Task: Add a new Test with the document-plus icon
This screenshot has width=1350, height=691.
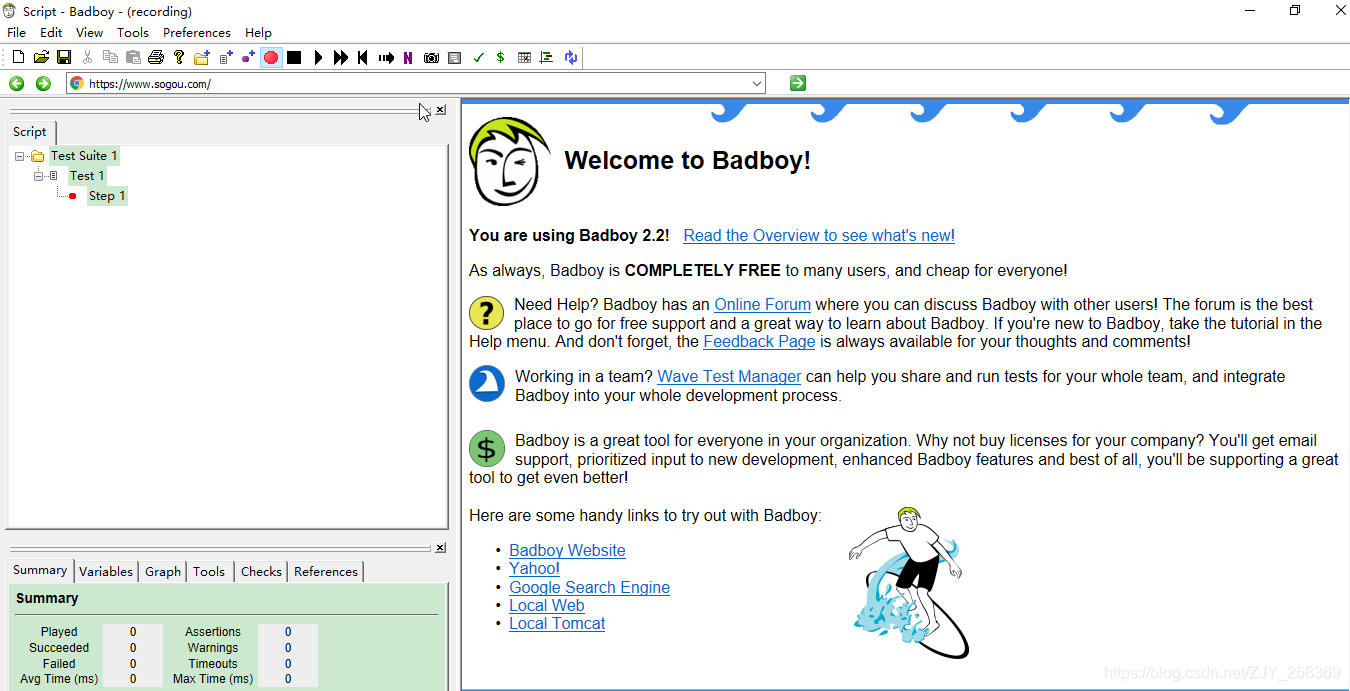Action: click(226, 57)
